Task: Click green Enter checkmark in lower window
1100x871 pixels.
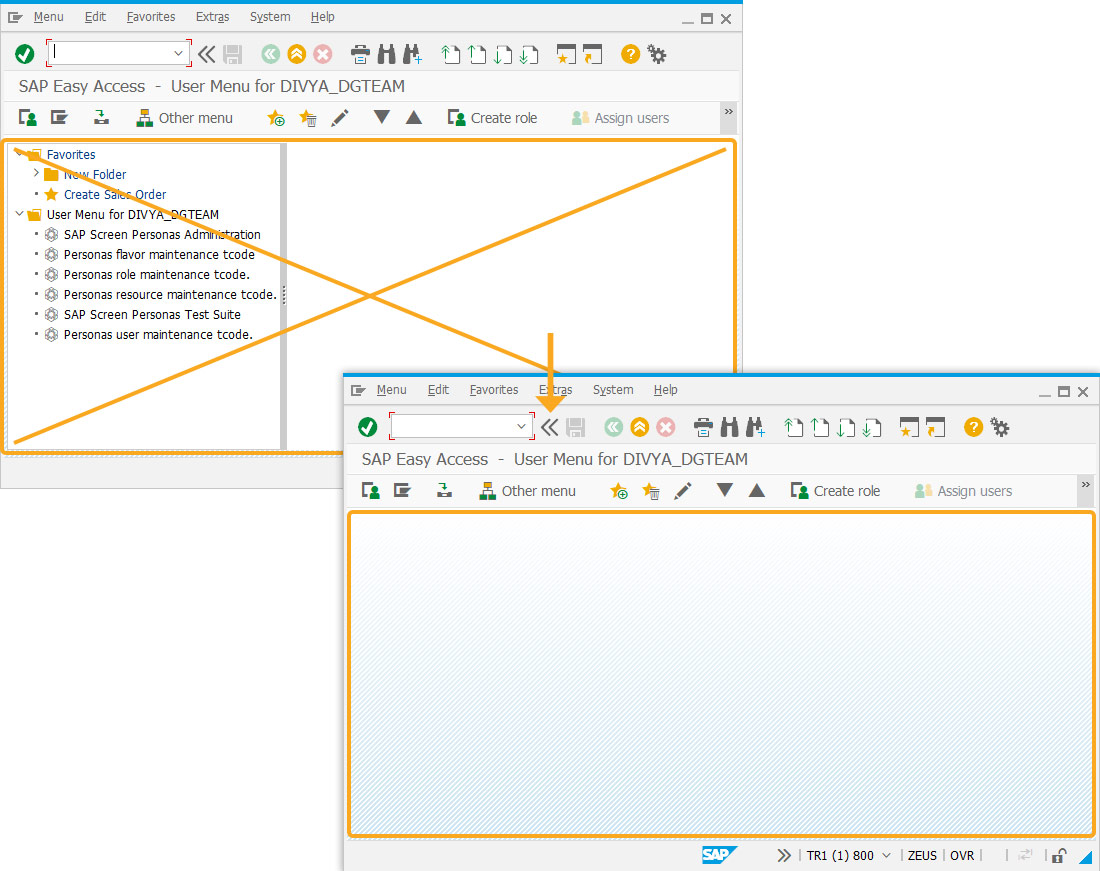Action: (368, 427)
